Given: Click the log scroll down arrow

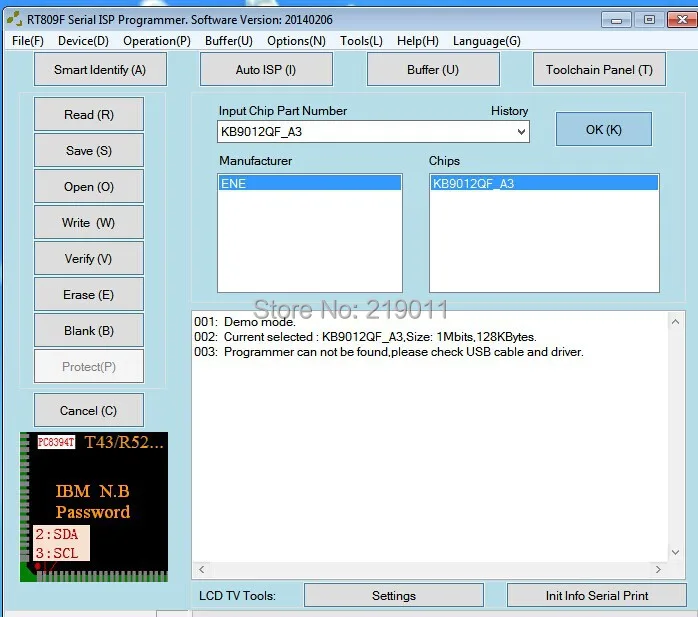Looking at the screenshot, I should 675,552.
